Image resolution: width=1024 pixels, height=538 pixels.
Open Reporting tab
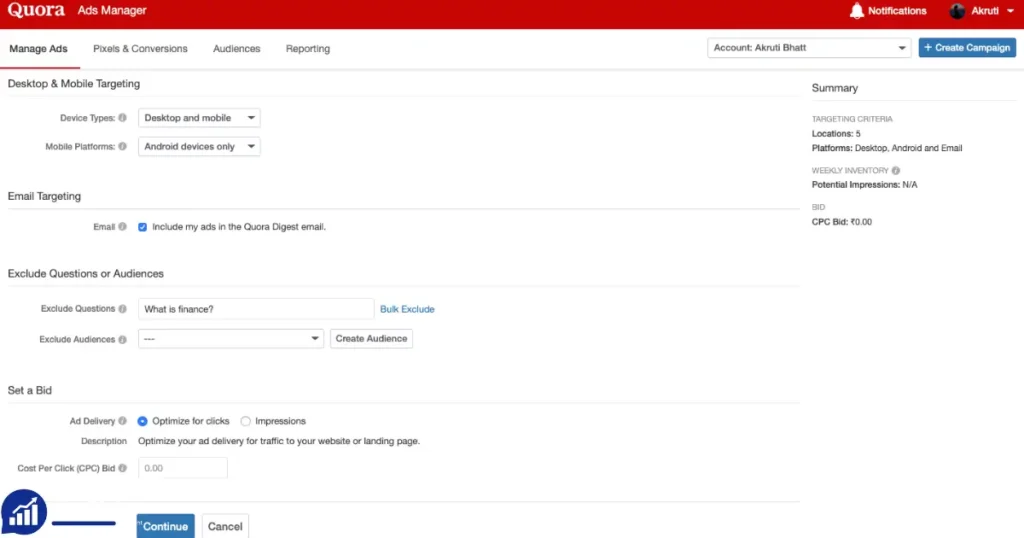click(308, 48)
